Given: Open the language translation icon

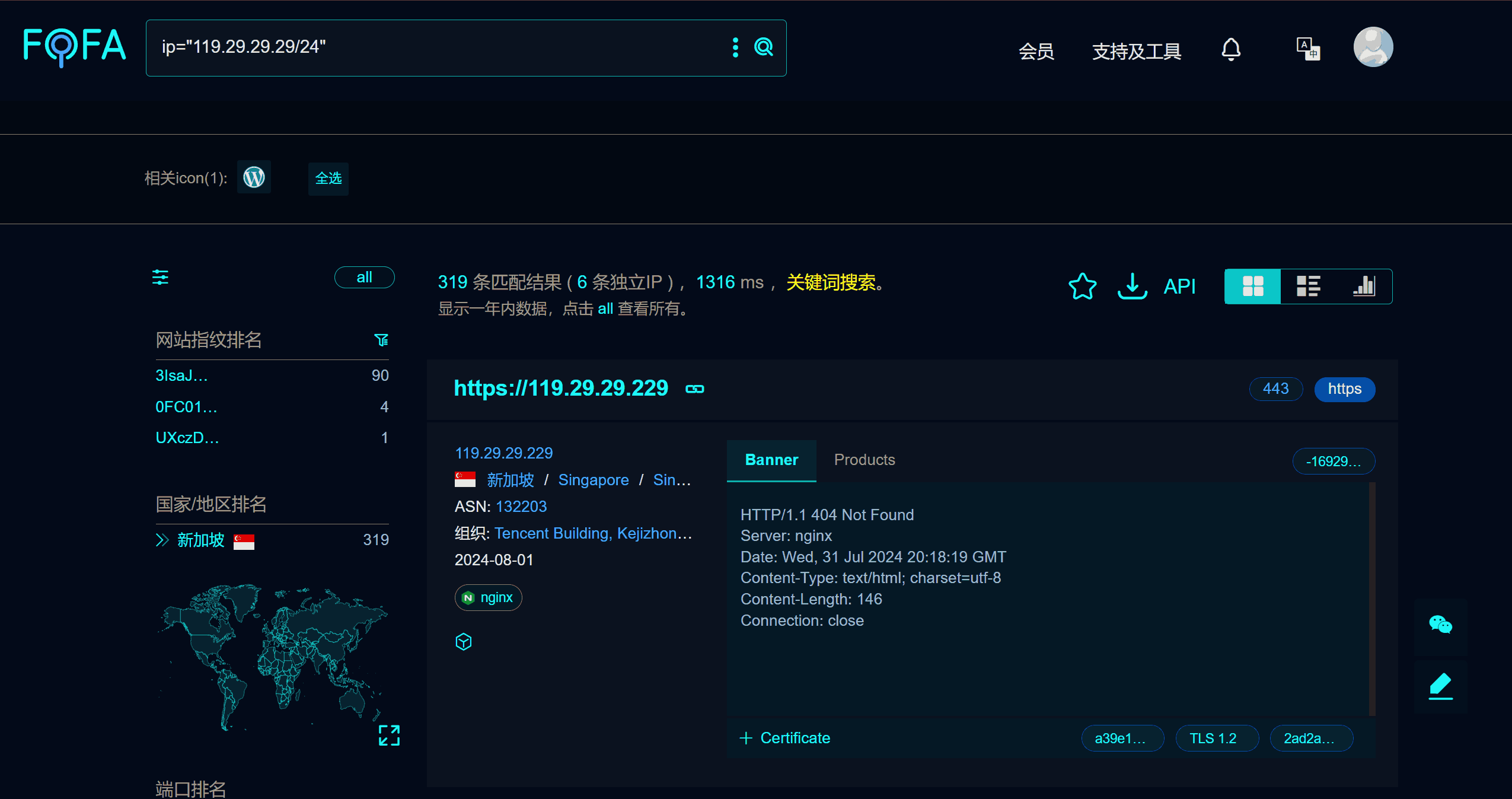Looking at the screenshot, I should coord(1307,49).
